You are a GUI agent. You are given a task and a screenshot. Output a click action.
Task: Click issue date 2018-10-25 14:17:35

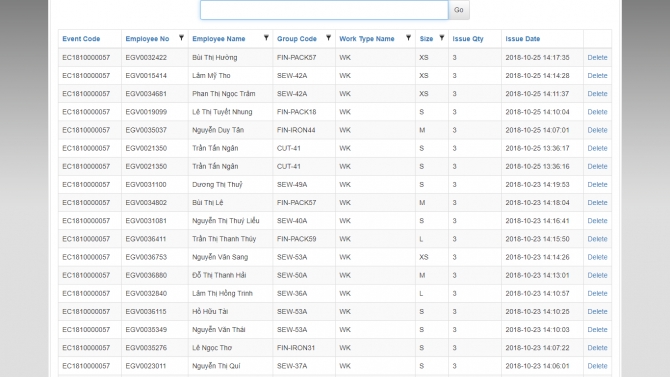click(x=538, y=57)
